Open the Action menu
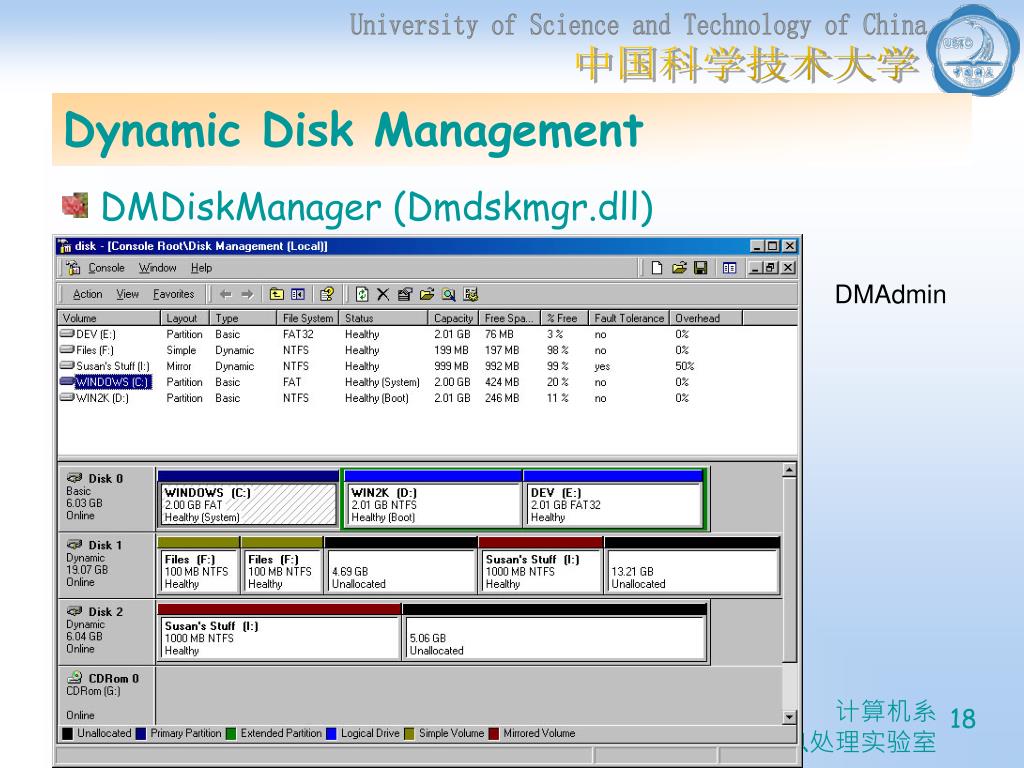 (x=88, y=295)
